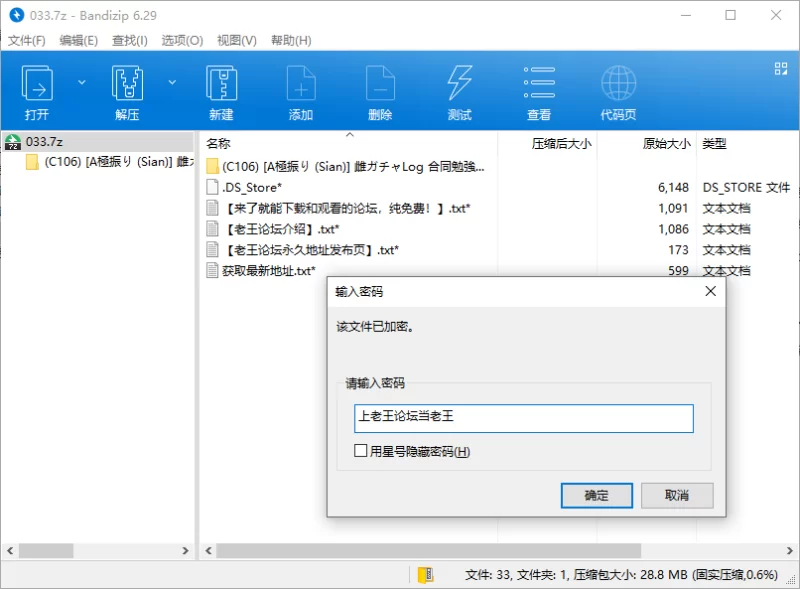Click the 查看 (View) list icon
The image size is (800, 589).
(539, 83)
